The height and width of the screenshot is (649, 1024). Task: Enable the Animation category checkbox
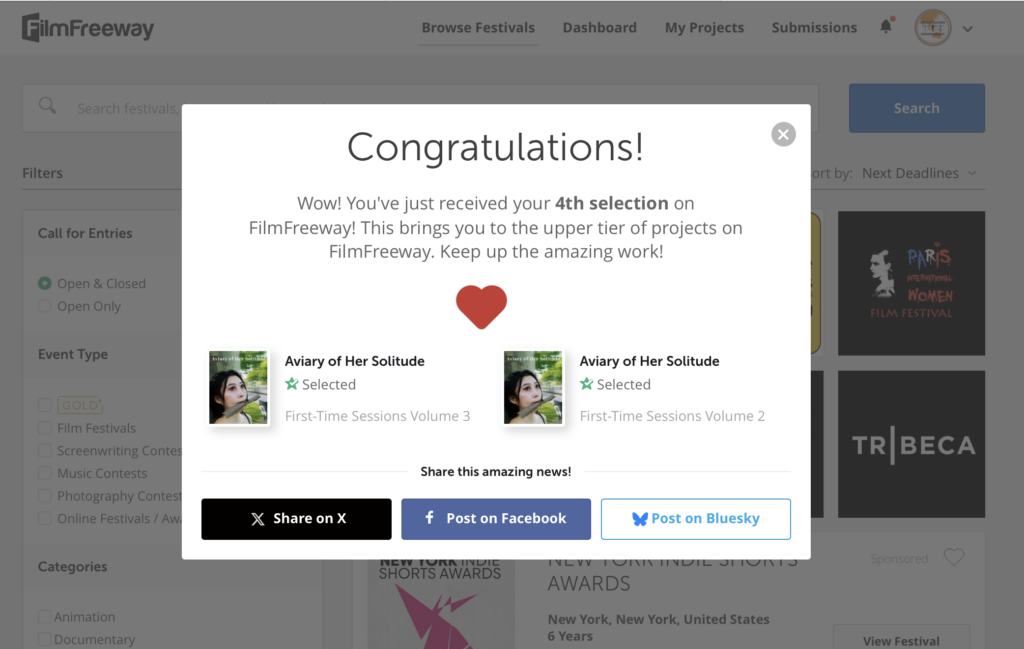point(45,617)
